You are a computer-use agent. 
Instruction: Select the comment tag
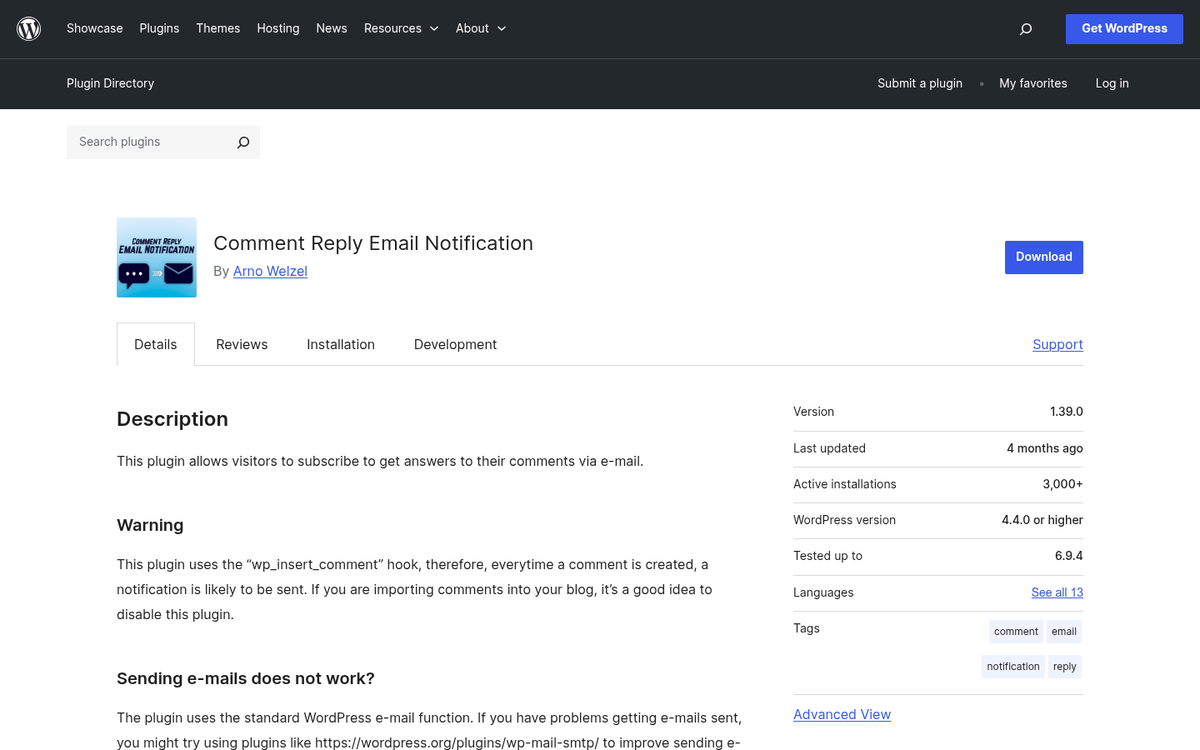tap(1016, 632)
